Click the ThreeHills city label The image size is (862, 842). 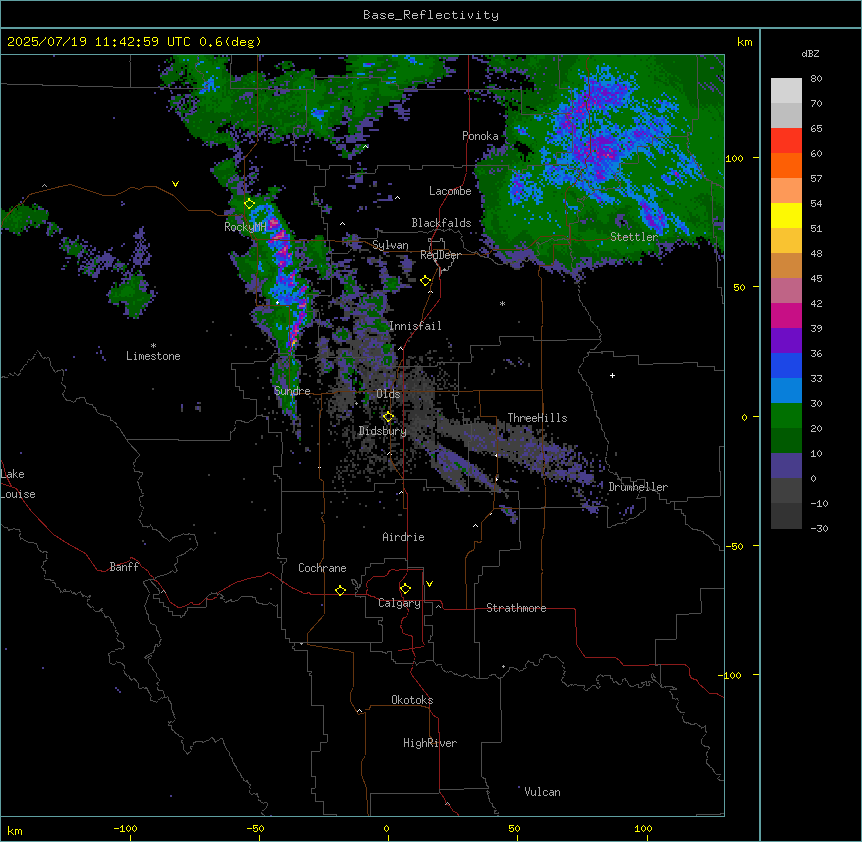(x=537, y=418)
